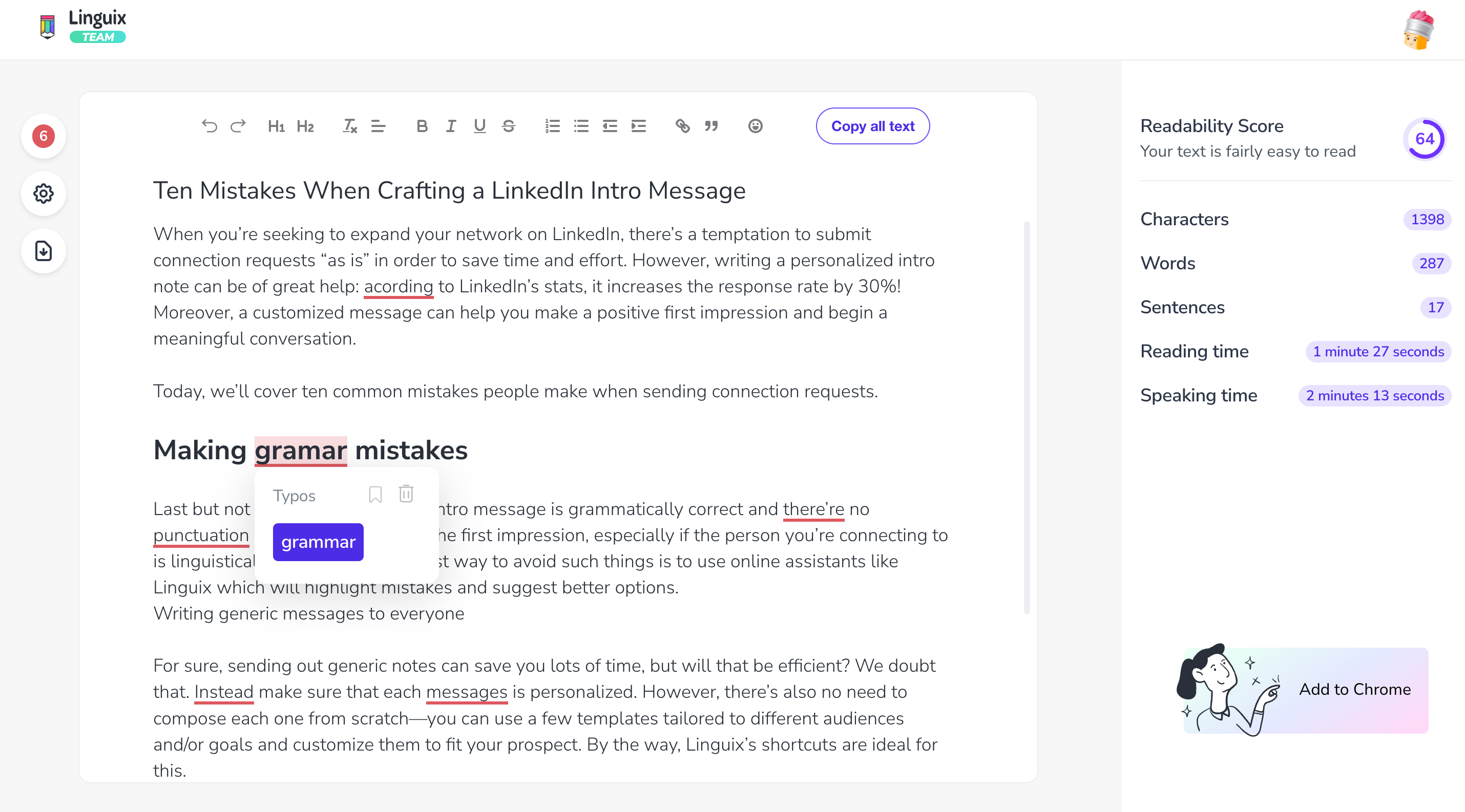
Task: Accept the "grammar" typo suggestion
Action: (x=318, y=542)
